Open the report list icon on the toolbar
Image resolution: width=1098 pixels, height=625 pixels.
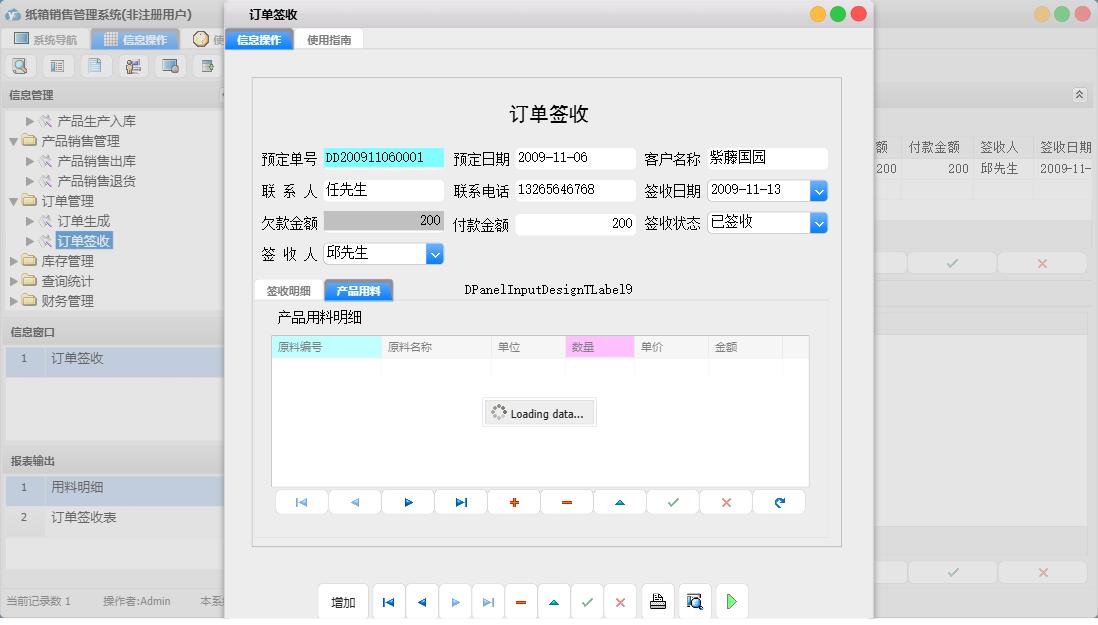(57, 65)
